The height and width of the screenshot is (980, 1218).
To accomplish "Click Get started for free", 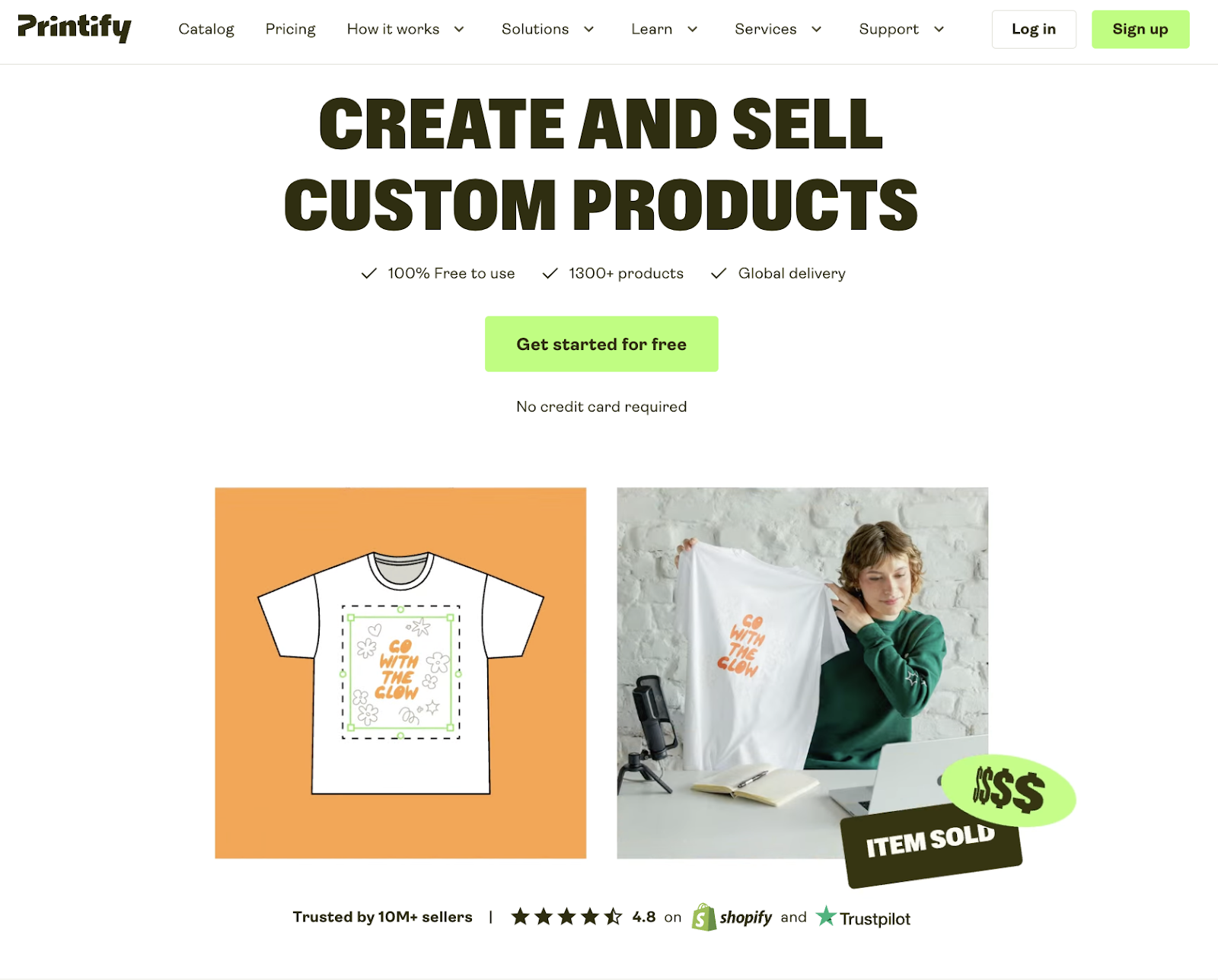I will pyautogui.click(x=601, y=344).
